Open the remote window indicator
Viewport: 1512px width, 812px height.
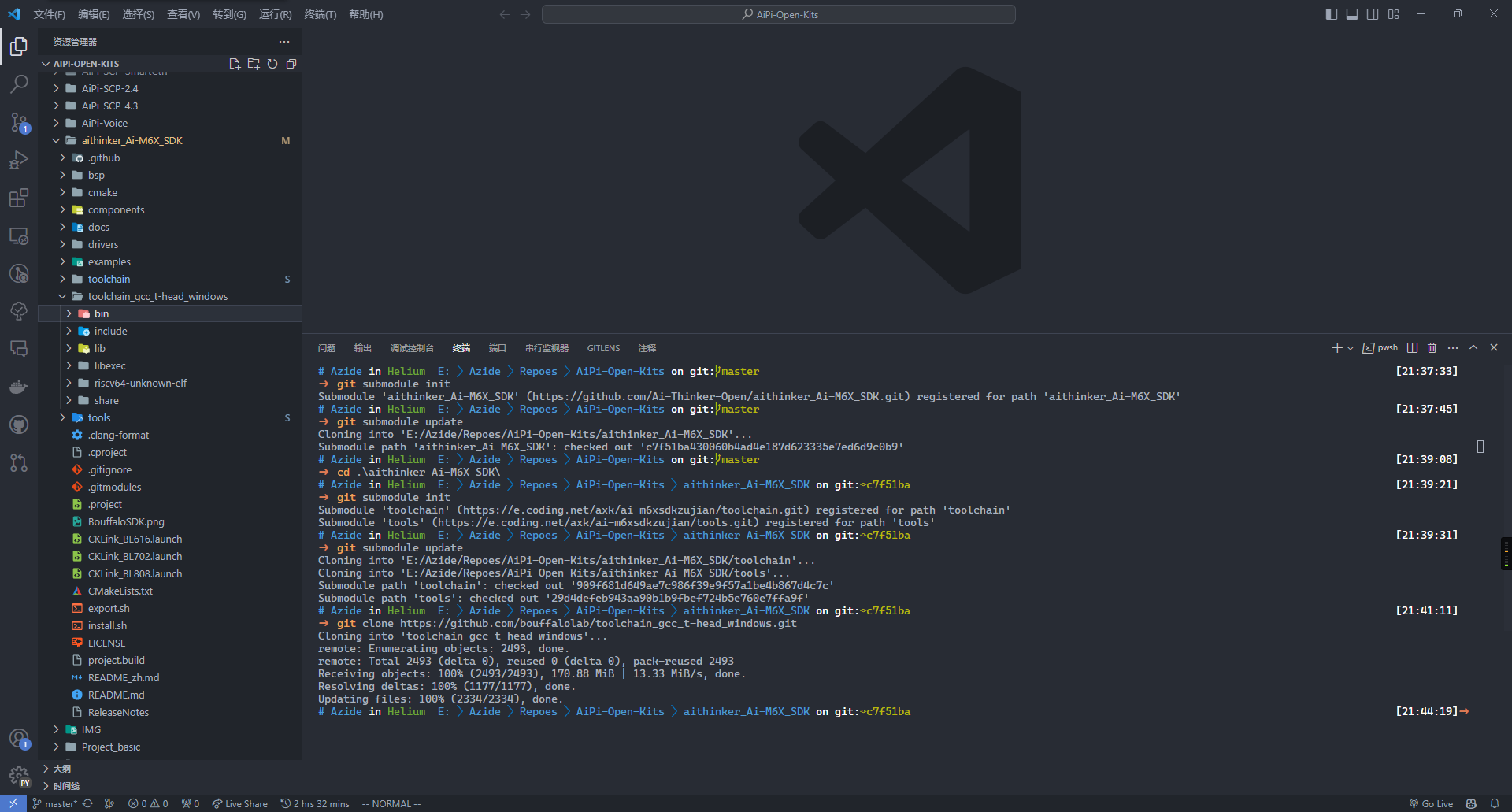click(x=13, y=804)
